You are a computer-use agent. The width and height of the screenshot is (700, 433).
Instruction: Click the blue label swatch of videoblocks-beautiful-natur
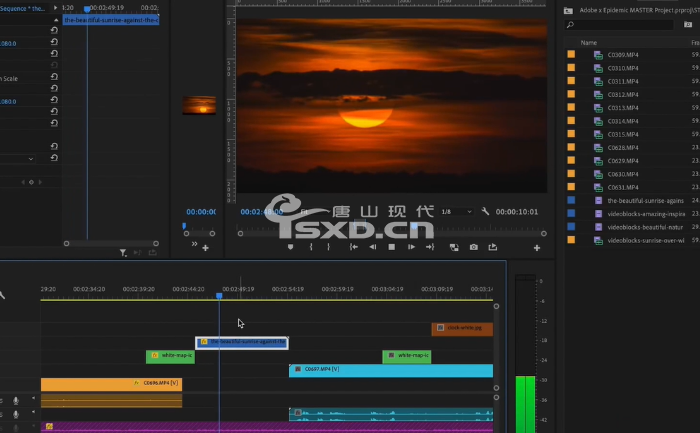pos(571,226)
